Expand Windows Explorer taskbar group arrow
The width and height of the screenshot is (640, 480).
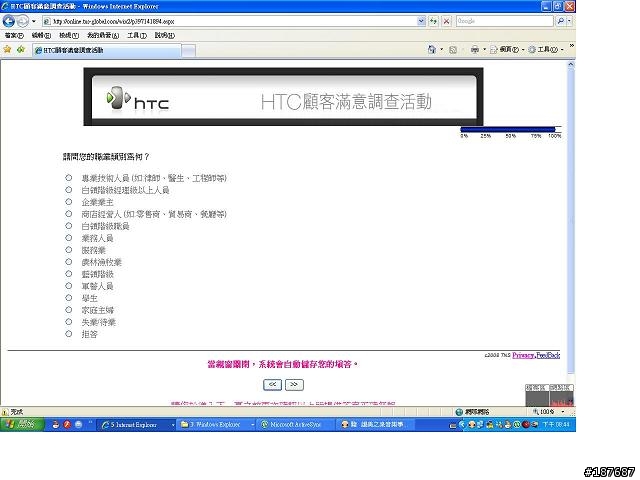coord(253,425)
